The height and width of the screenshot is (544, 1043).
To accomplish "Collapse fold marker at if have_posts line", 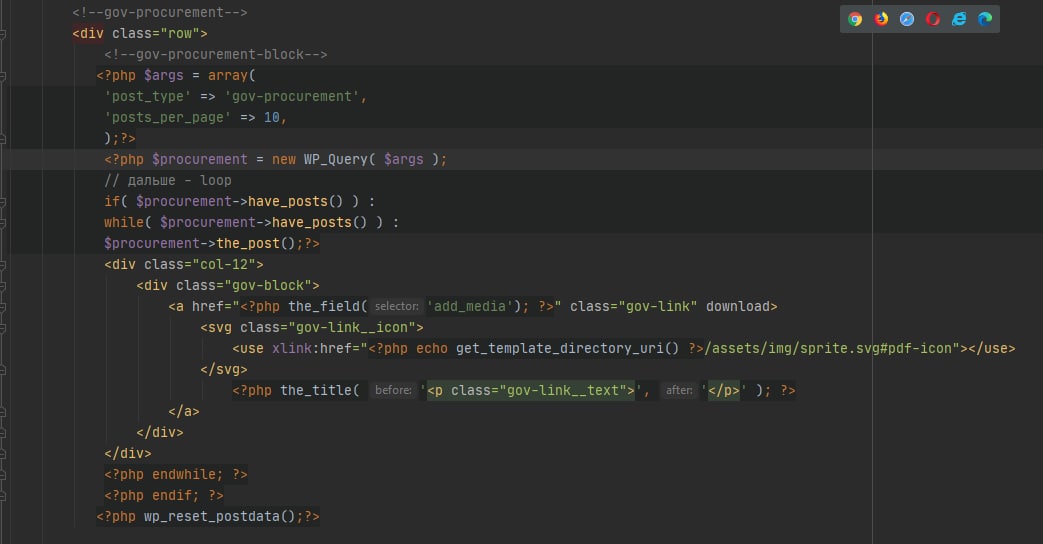I will point(3,202).
